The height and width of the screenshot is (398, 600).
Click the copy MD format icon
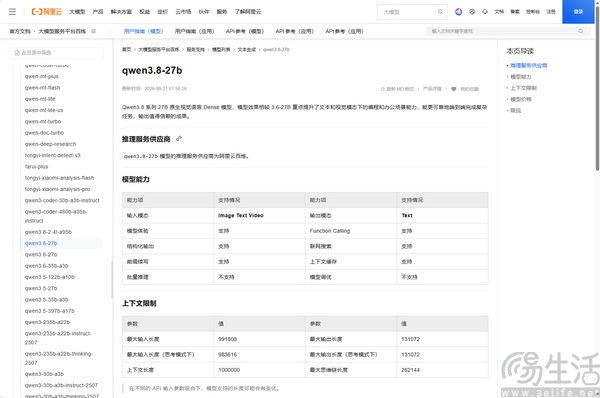(383, 89)
